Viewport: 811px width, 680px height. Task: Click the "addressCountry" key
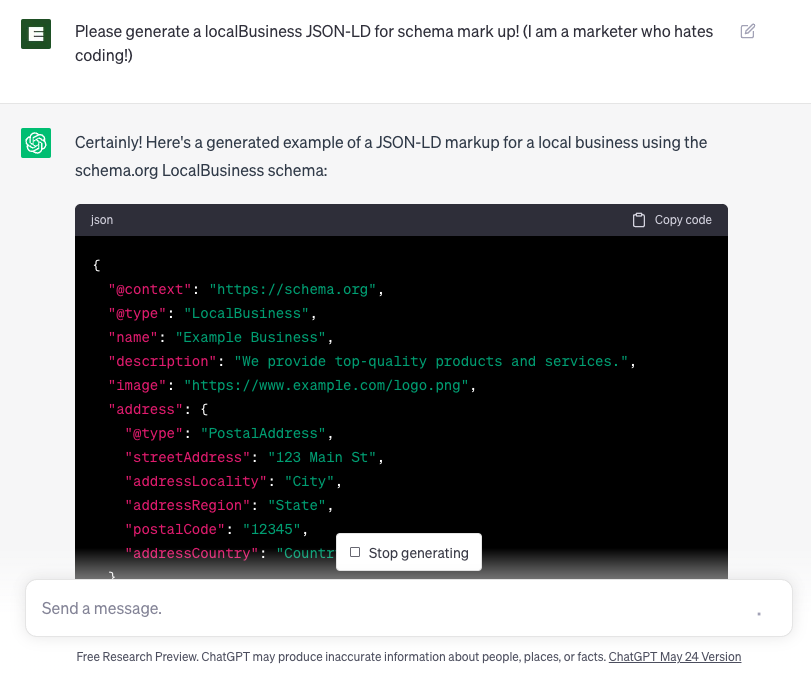point(192,554)
